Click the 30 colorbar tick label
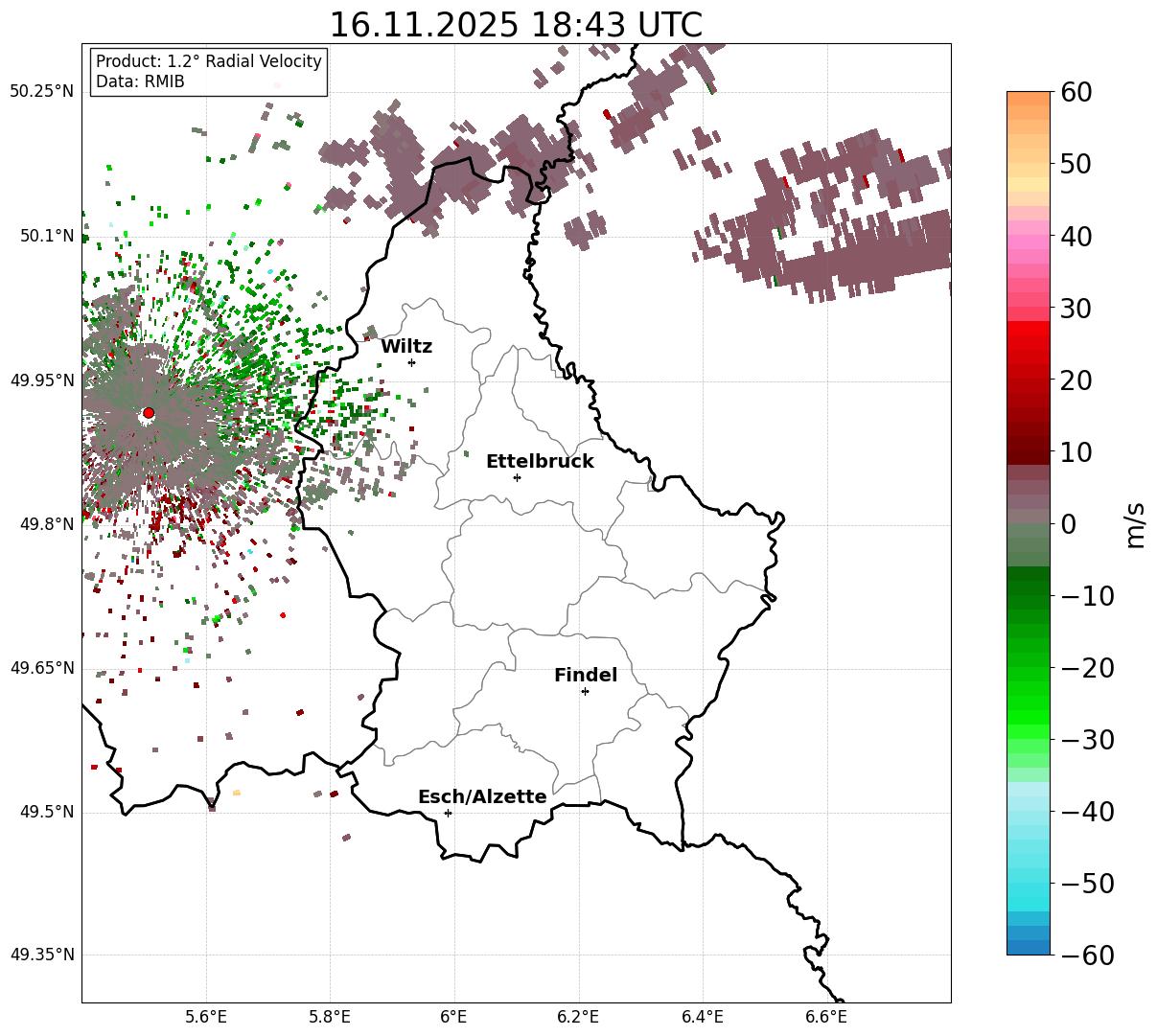The height and width of the screenshot is (1036, 1157). pyautogui.click(x=1076, y=308)
